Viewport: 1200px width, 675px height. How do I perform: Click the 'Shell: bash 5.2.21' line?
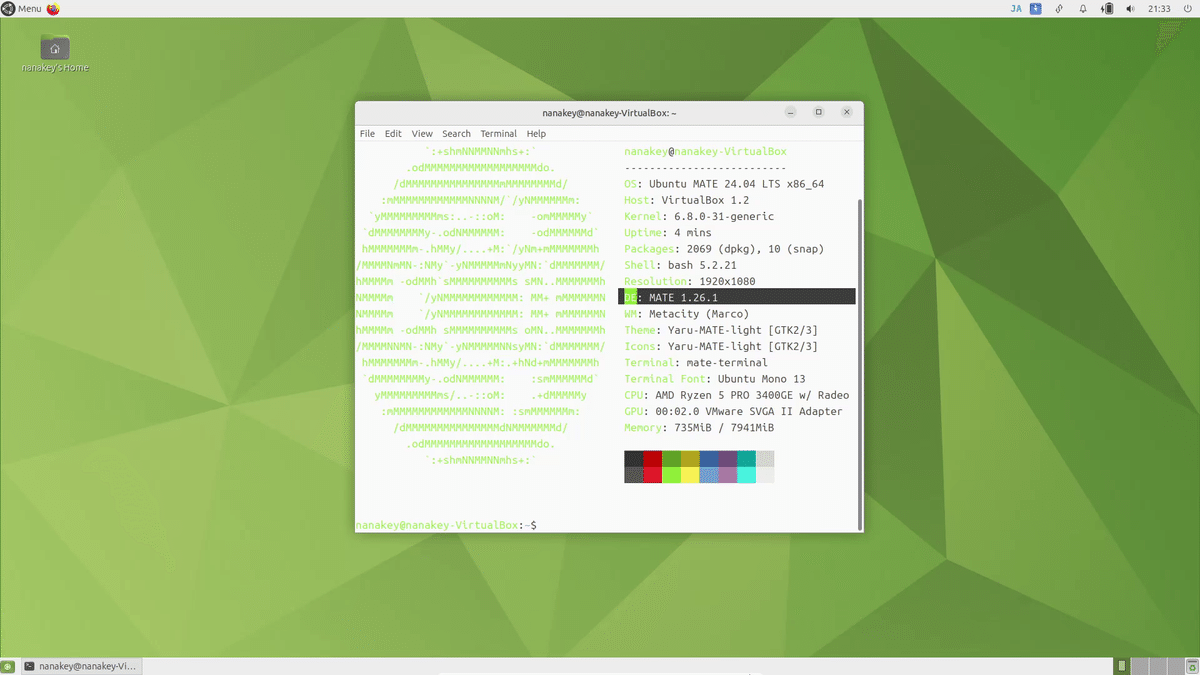(x=680, y=265)
